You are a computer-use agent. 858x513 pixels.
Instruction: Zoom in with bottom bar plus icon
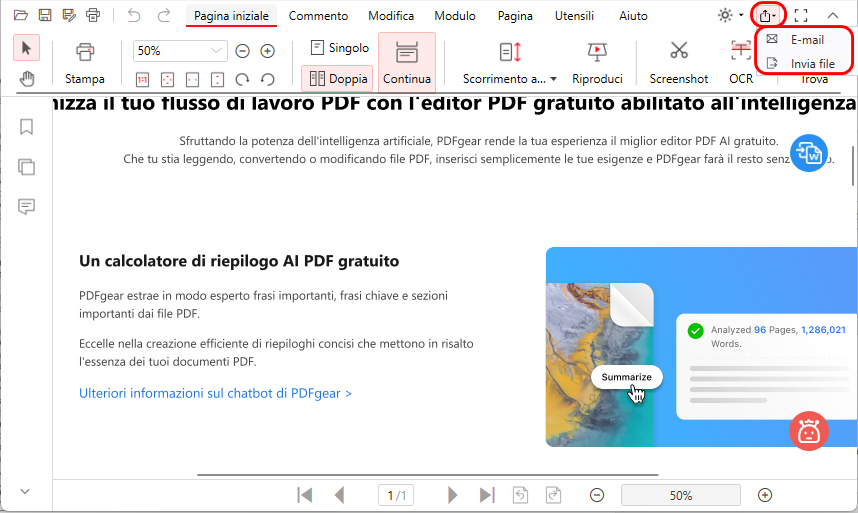point(765,495)
